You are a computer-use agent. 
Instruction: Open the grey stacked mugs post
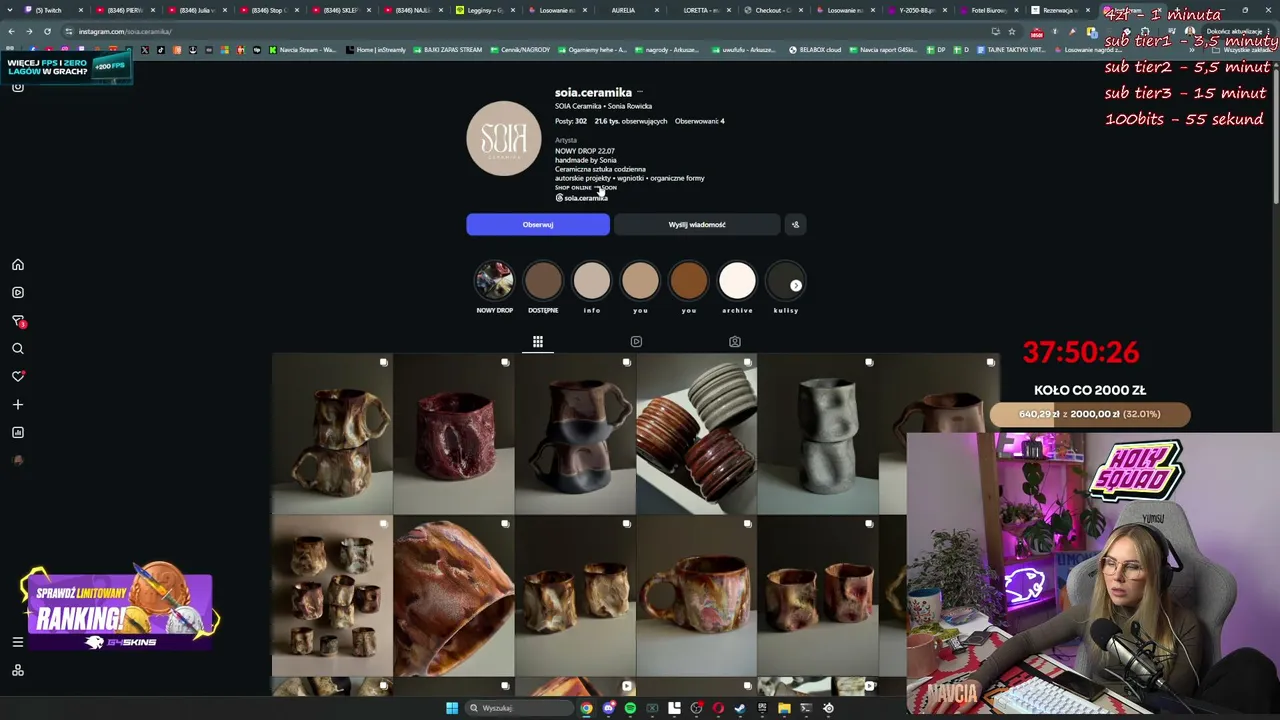click(818, 434)
